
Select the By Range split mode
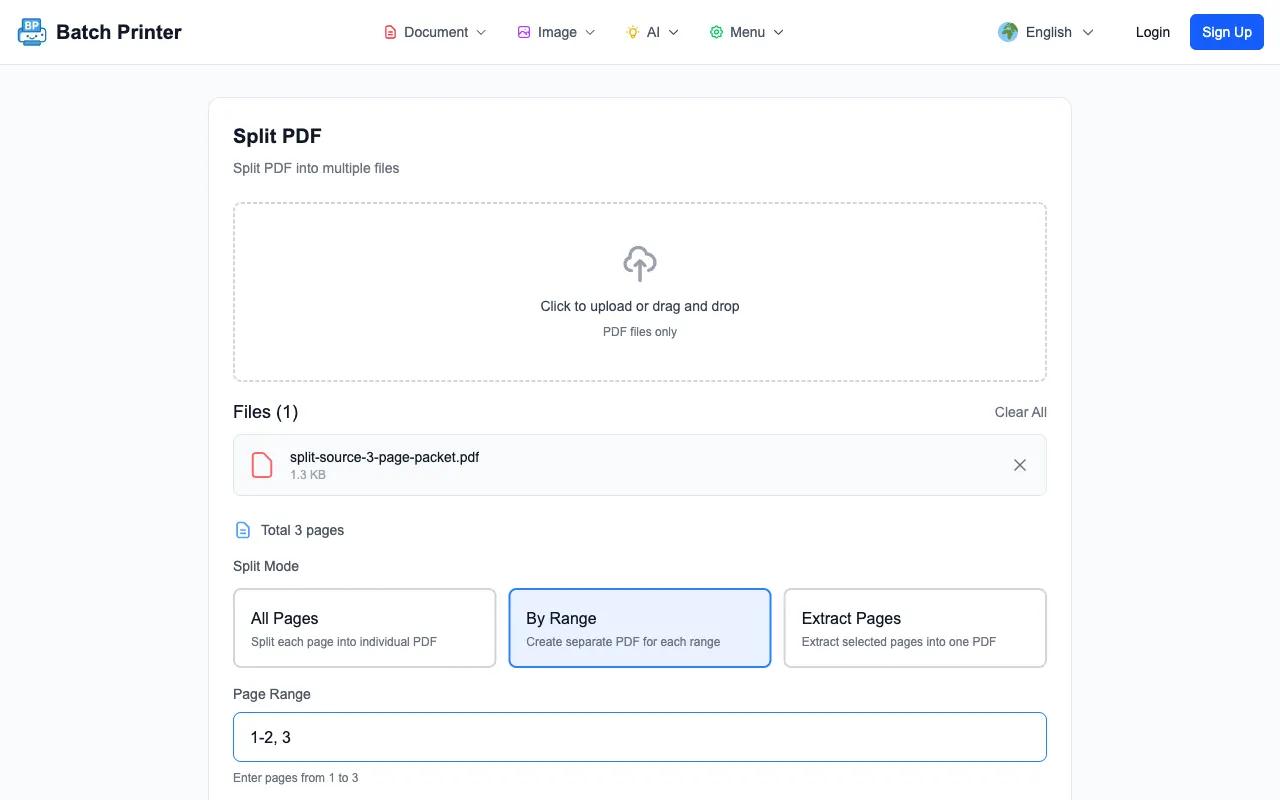pyautogui.click(x=640, y=628)
